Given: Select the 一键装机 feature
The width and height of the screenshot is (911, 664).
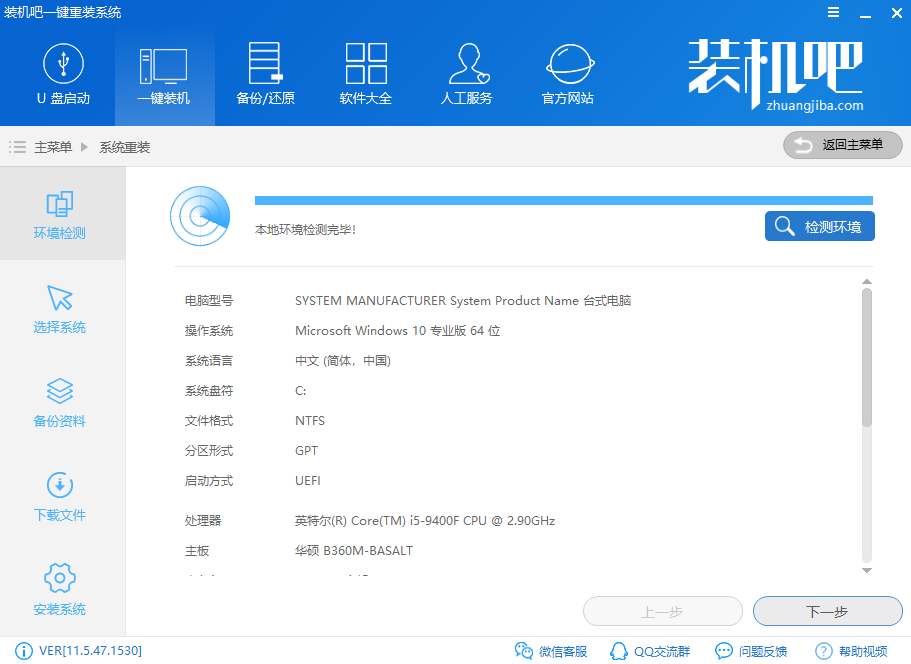Looking at the screenshot, I should 163,75.
